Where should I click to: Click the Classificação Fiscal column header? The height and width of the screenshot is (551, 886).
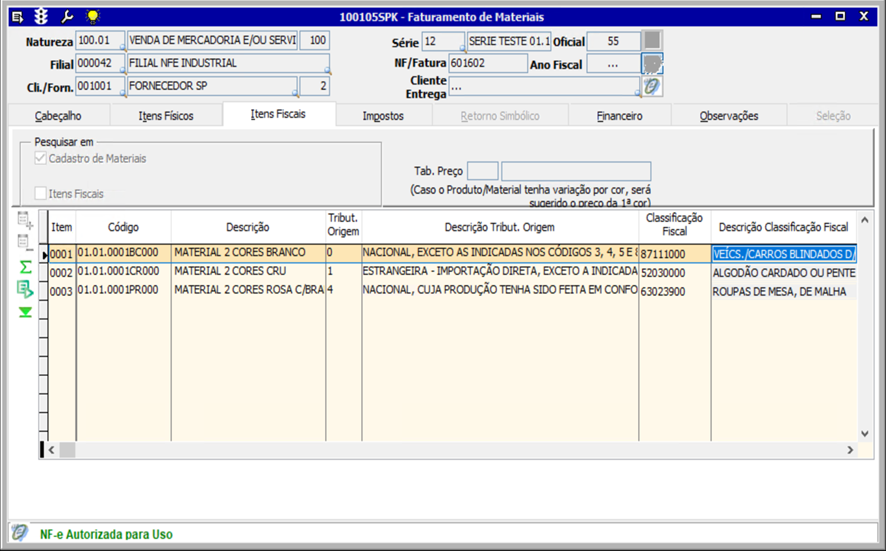(x=675, y=225)
